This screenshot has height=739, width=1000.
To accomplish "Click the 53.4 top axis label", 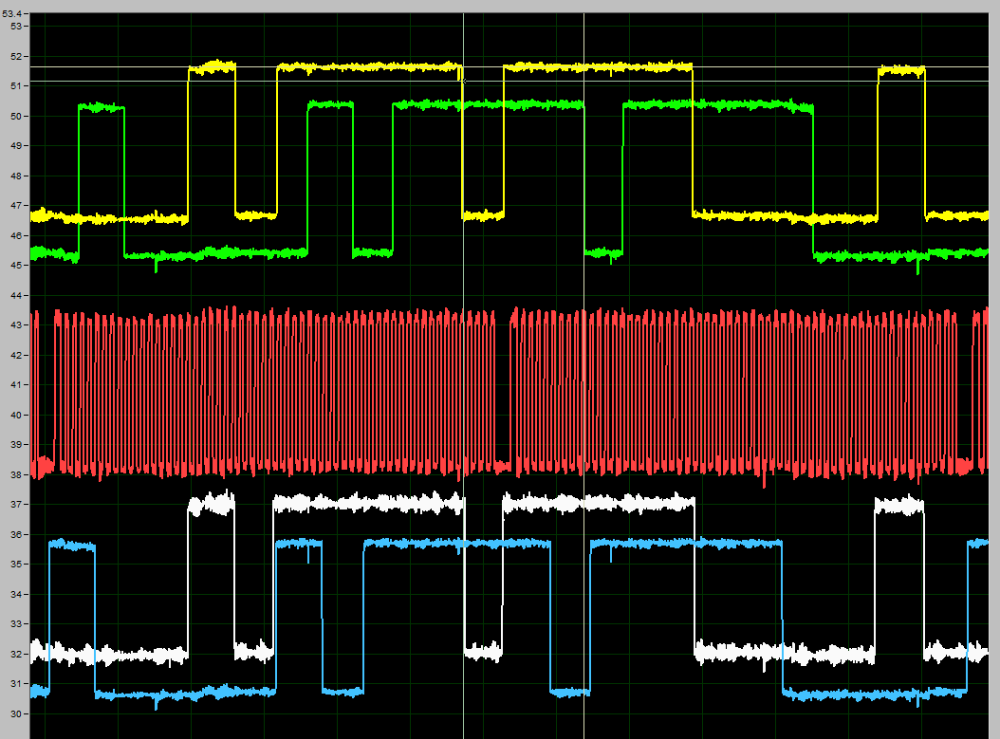I will pos(13,13).
